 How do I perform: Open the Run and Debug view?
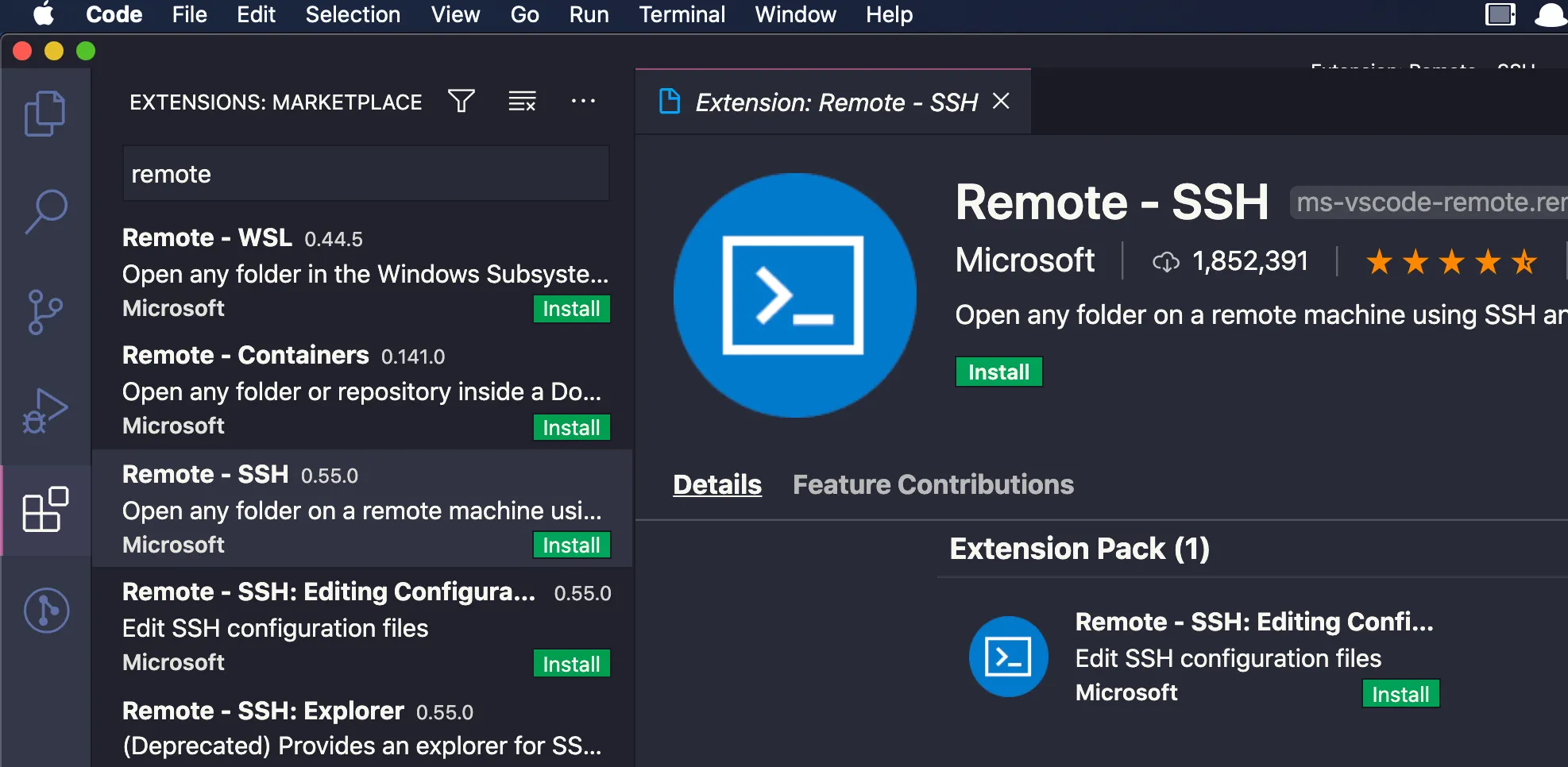[45, 410]
